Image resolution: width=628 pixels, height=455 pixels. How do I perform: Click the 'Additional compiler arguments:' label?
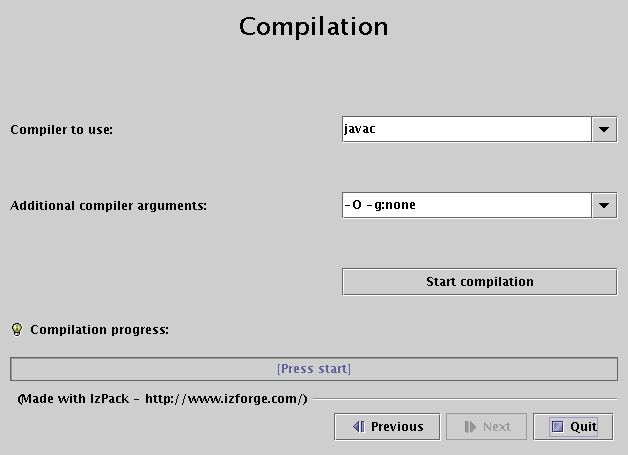click(108, 207)
